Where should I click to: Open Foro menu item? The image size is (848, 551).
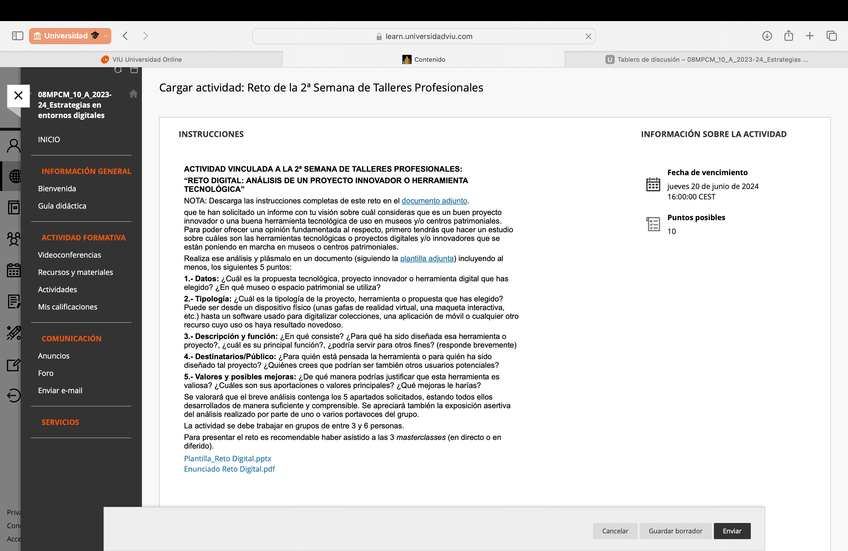pyautogui.click(x=45, y=373)
